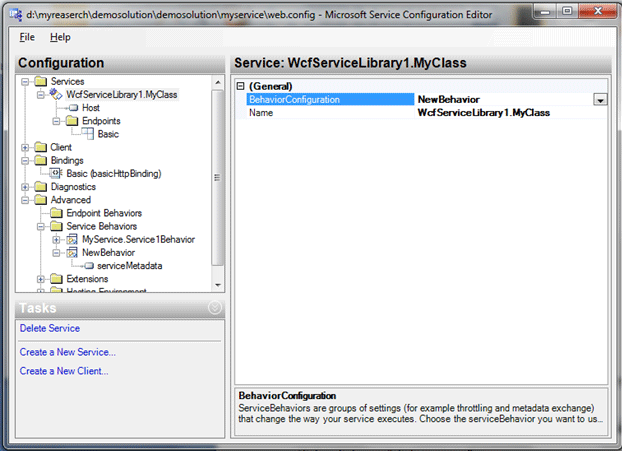Screen dimensions: 622x451
Task: Select the Endpoint Behaviors tree item
Action: [104, 213]
